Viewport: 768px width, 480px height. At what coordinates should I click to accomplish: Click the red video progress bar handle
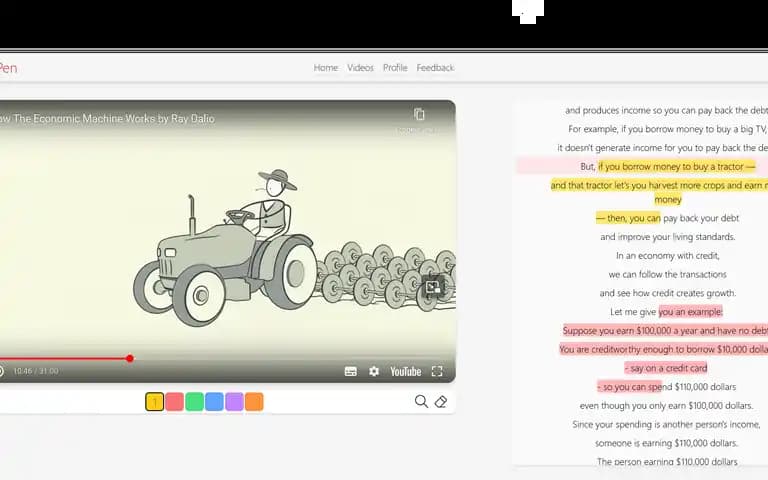(x=129, y=359)
